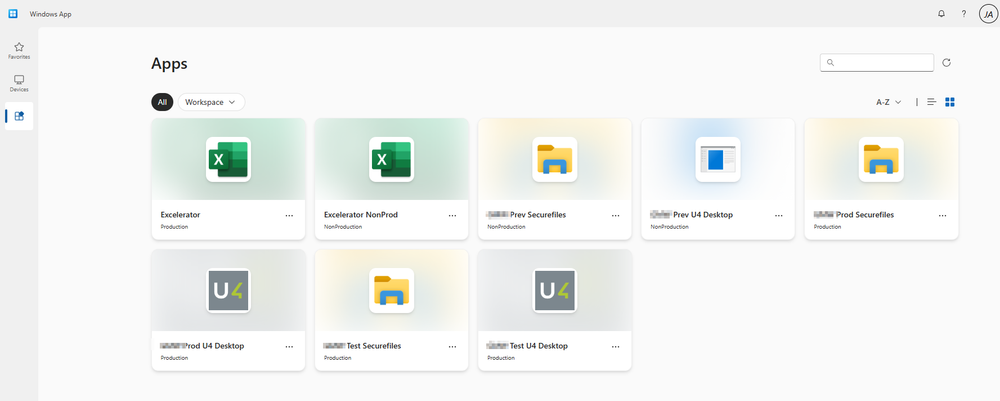The width and height of the screenshot is (1000, 401).
Task: Open notifications bell icon
Action: [x=941, y=13]
